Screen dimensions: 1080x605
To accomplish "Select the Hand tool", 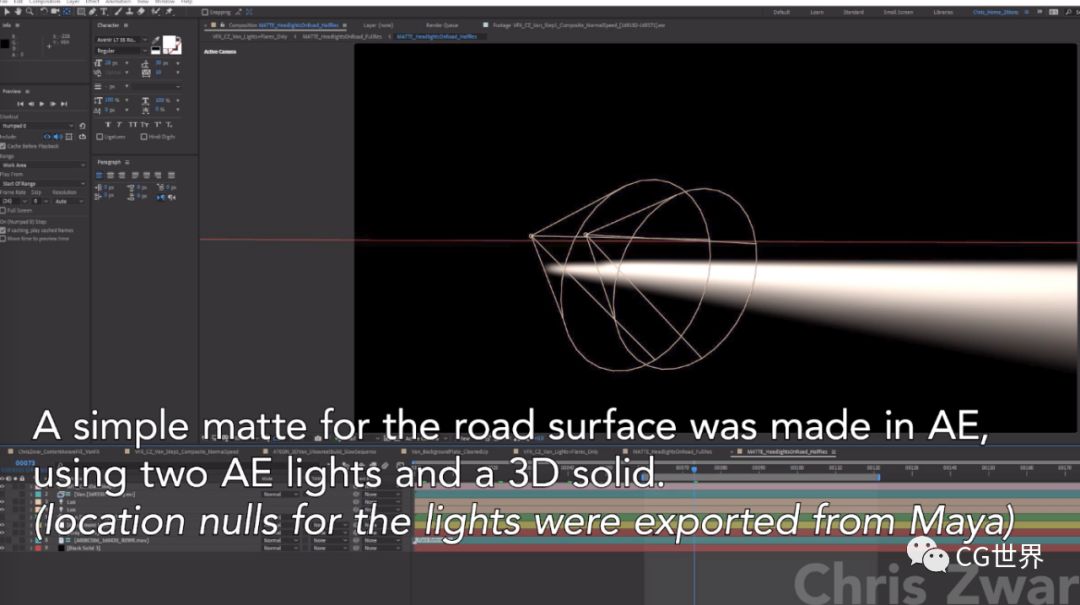I will (x=18, y=12).
